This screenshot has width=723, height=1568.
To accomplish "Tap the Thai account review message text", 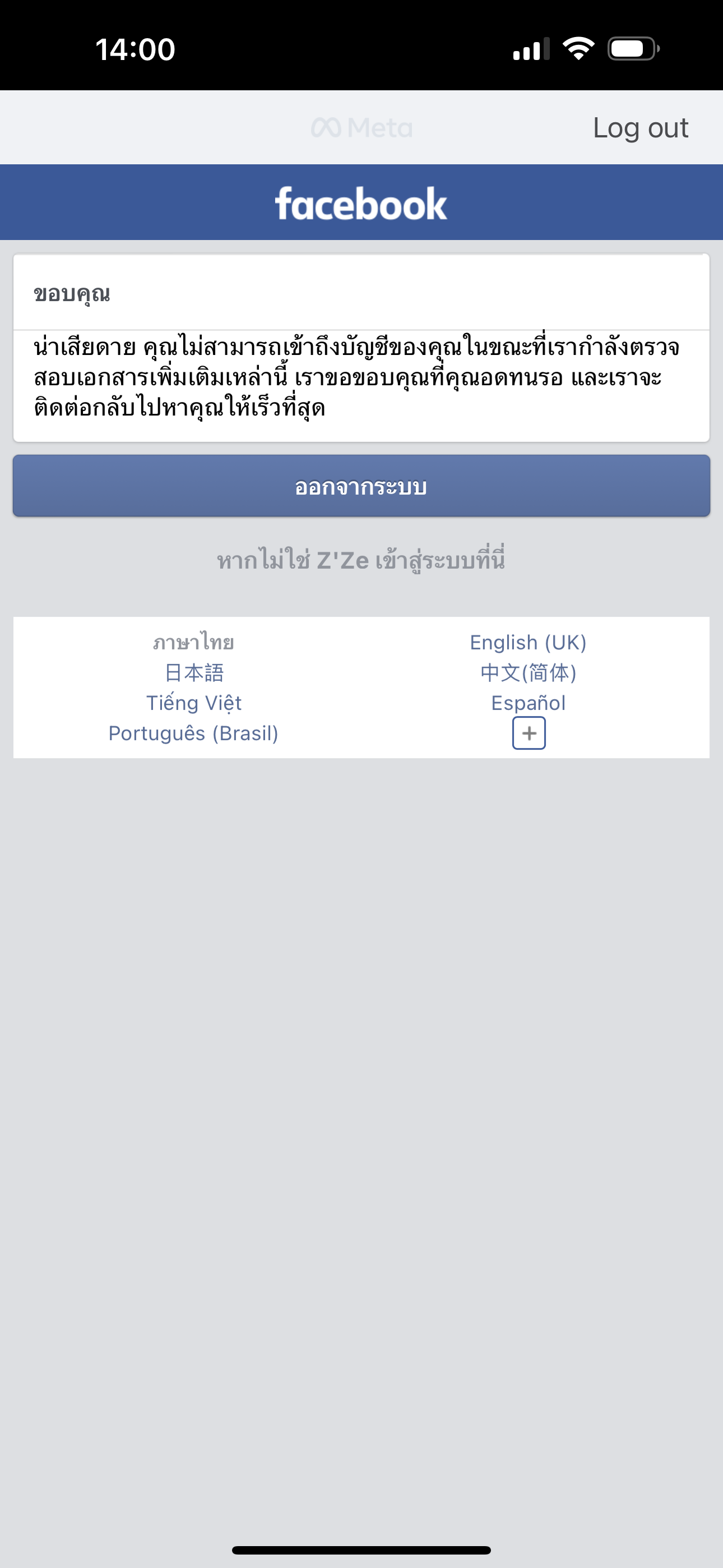I will pyautogui.click(x=356, y=377).
